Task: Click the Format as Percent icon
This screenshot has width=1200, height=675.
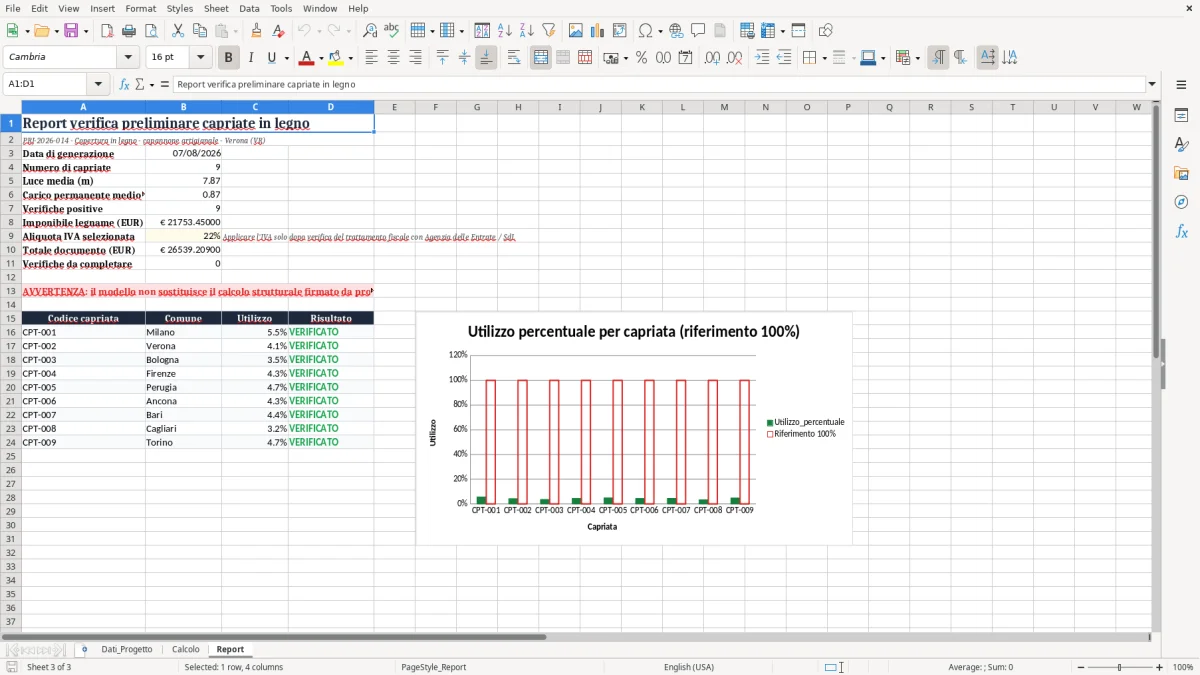Action: tap(641, 58)
